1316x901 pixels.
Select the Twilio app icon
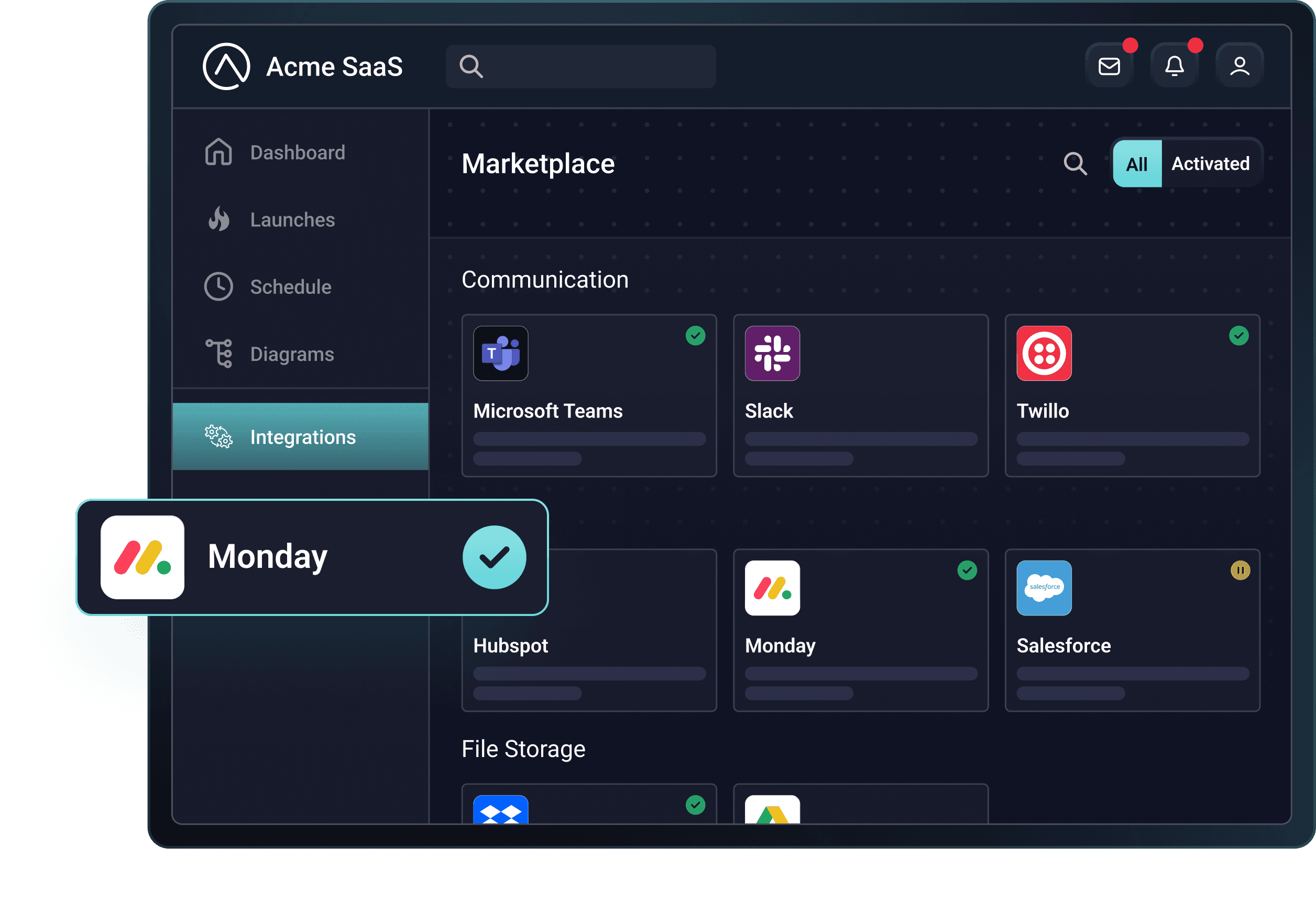pyautogui.click(x=1044, y=354)
